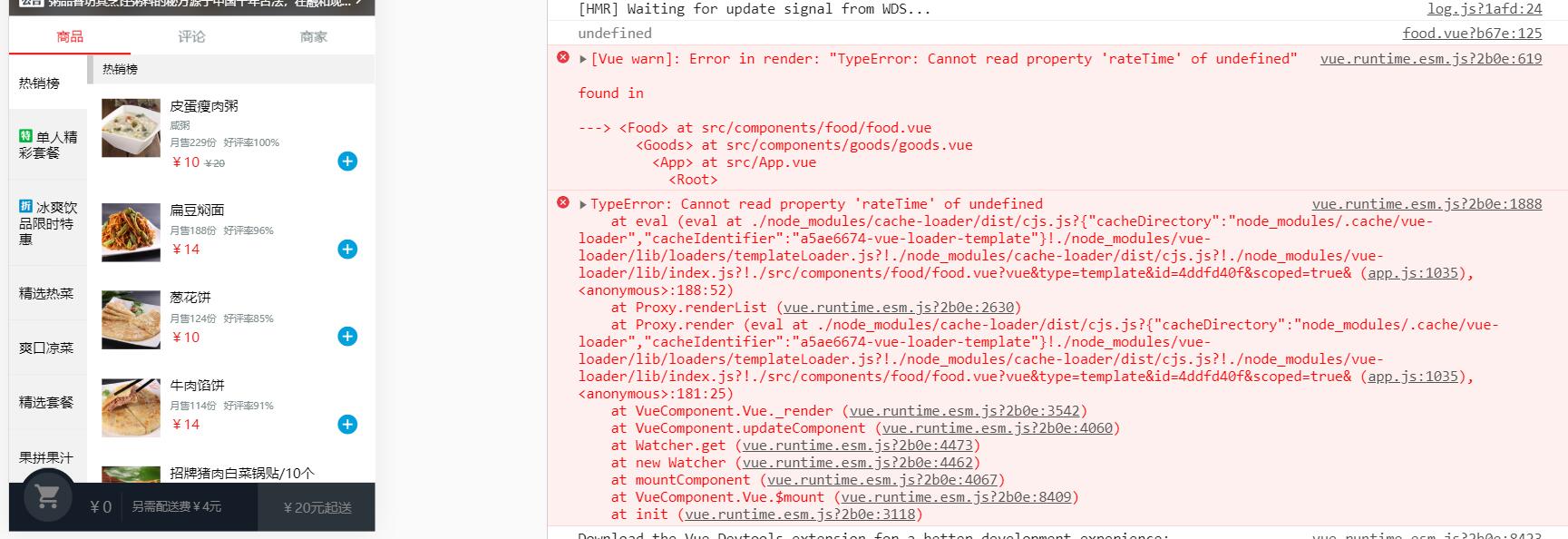Add 扁豆焖面 using the plus icon

tap(347, 250)
